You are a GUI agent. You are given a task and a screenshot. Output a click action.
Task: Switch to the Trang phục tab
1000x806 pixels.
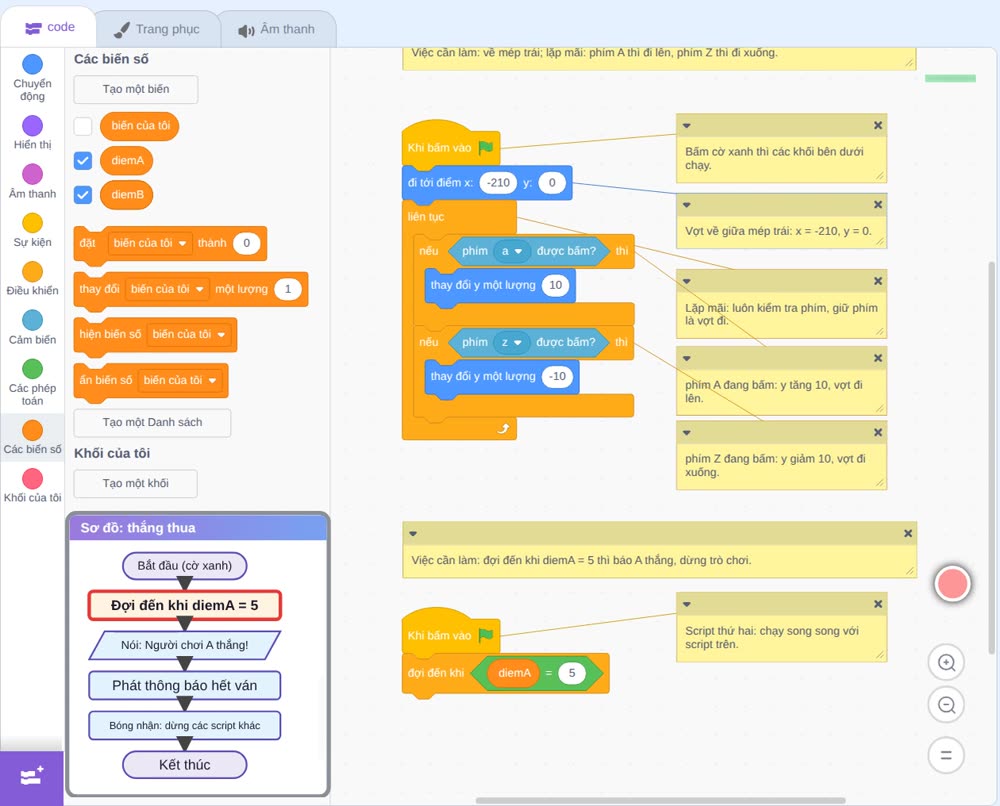pos(157,29)
